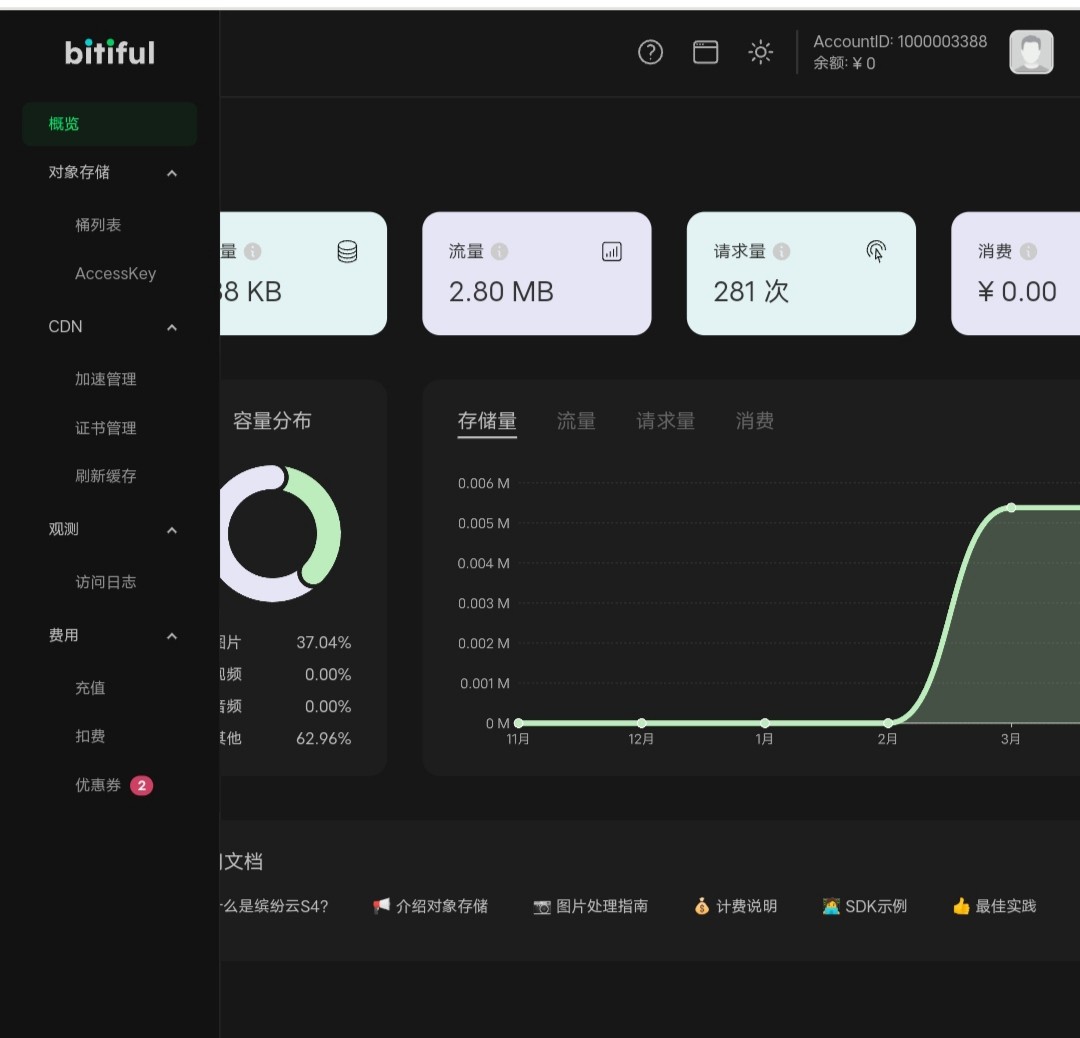Click the bitiful logo
Screen dimensions: 1080x1038
tap(110, 52)
